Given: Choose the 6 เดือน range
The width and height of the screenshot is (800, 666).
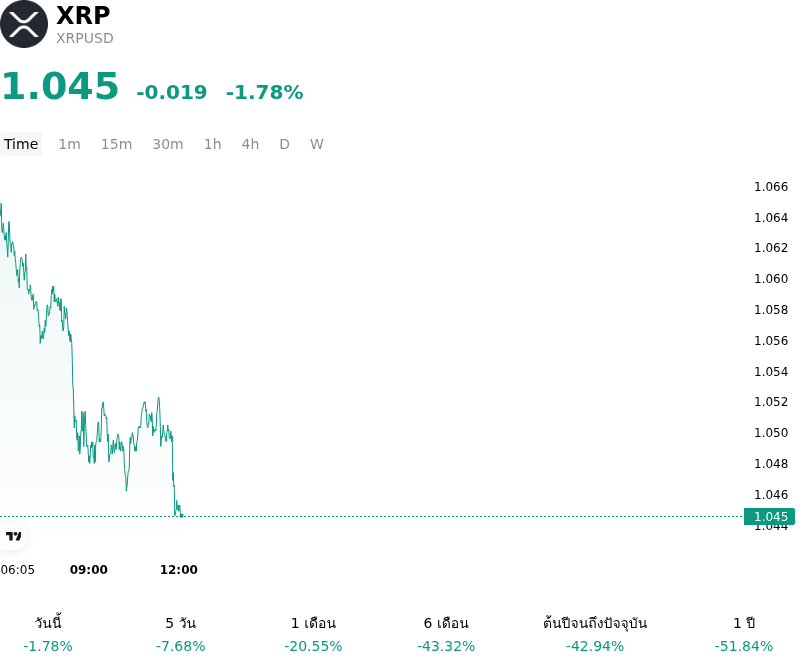Looking at the screenshot, I should (x=446, y=634).
